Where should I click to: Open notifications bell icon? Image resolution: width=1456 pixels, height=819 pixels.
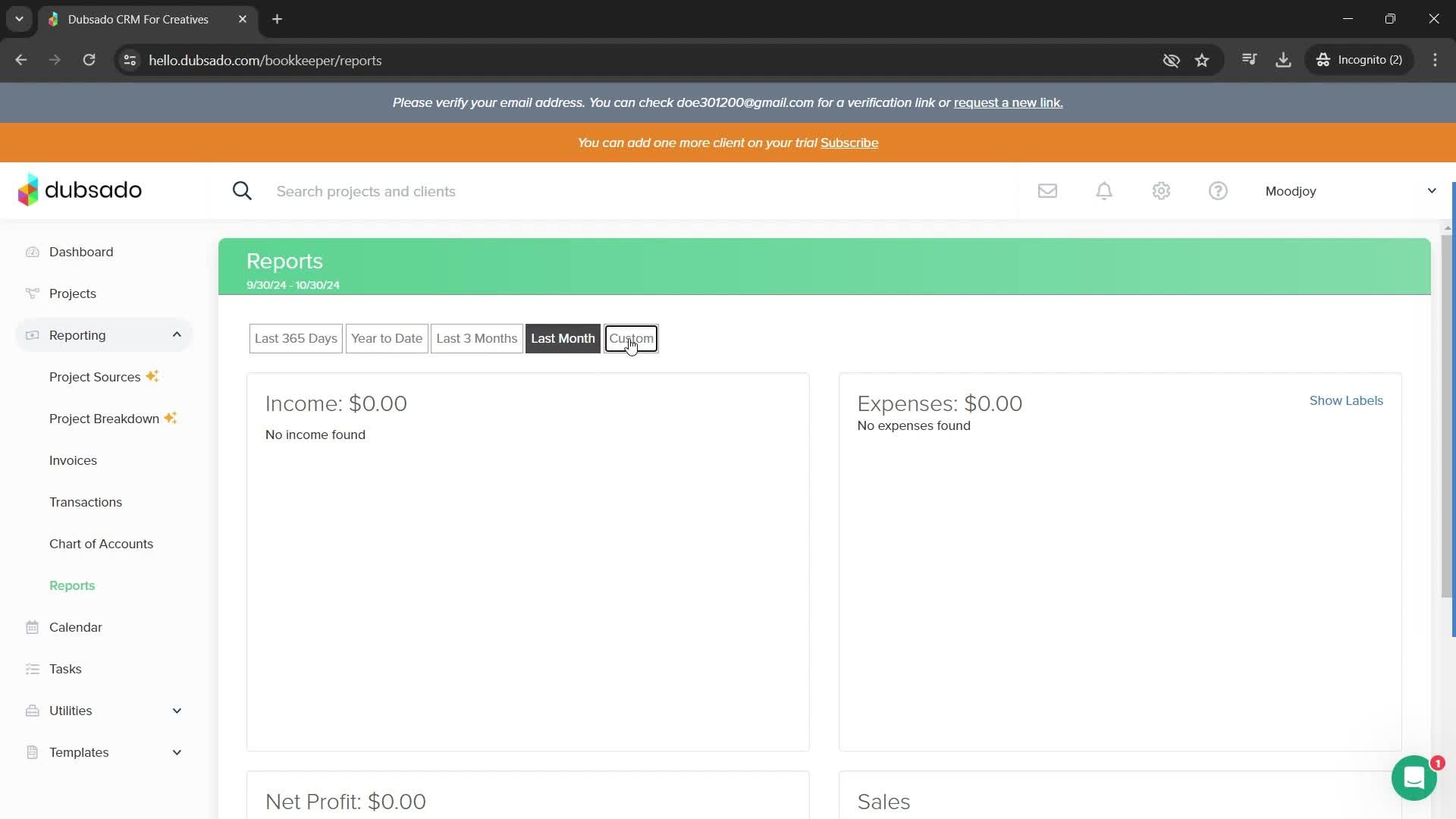pos(1104,191)
